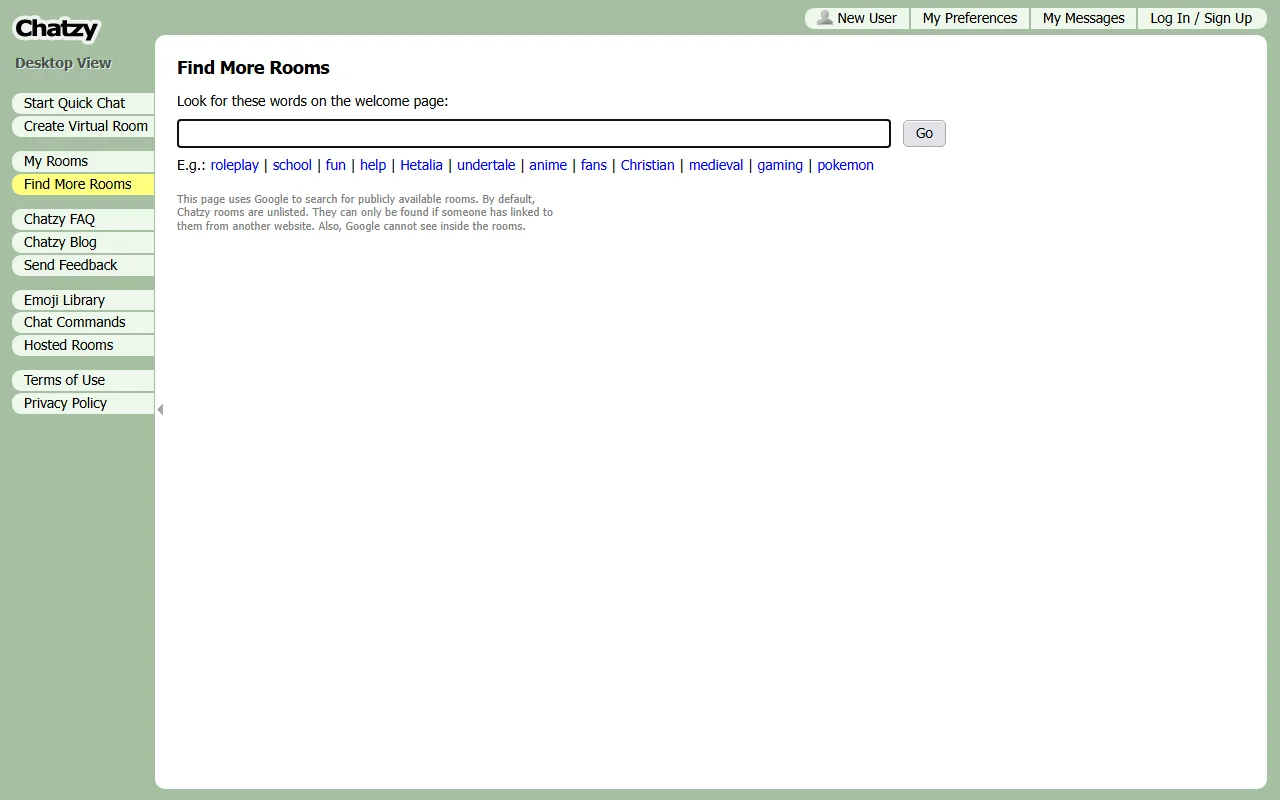Read the Privacy Policy
This screenshot has height=800, width=1280.
pyautogui.click(x=65, y=403)
